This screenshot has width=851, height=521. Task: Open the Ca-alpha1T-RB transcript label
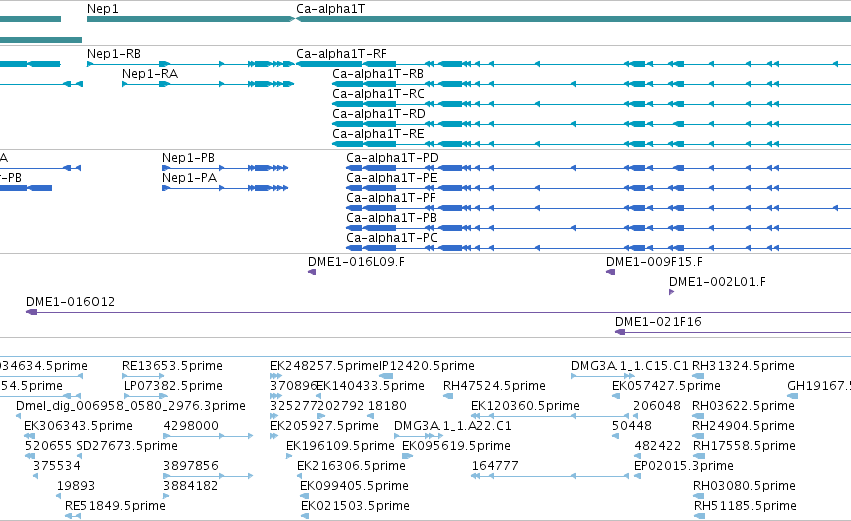click(x=378, y=74)
